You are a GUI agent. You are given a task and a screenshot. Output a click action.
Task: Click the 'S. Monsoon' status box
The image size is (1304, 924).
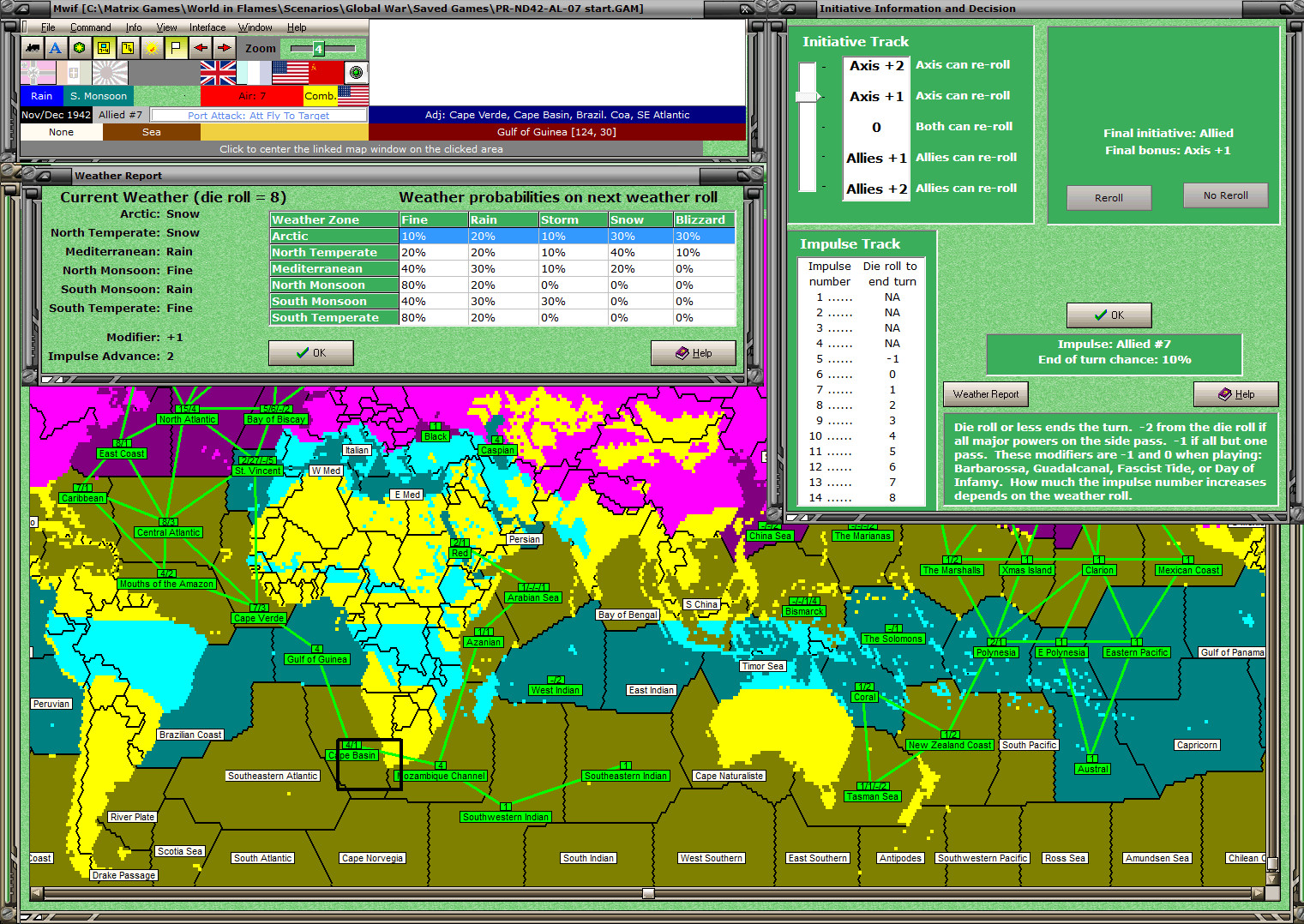pyautogui.click(x=99, y=96)
